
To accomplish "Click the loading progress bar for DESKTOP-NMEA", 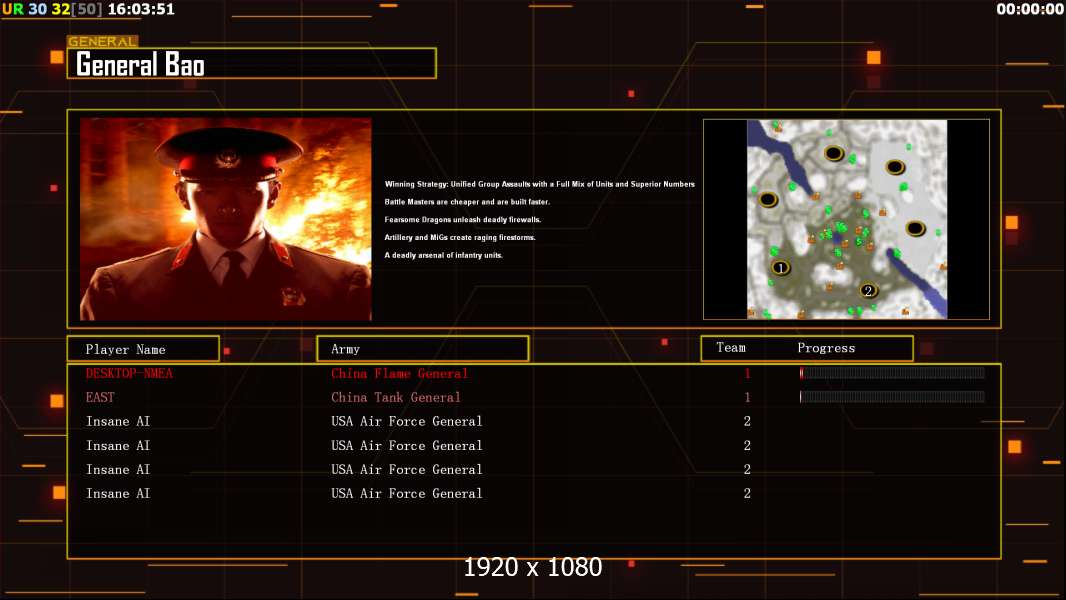I will click(892, 372).
